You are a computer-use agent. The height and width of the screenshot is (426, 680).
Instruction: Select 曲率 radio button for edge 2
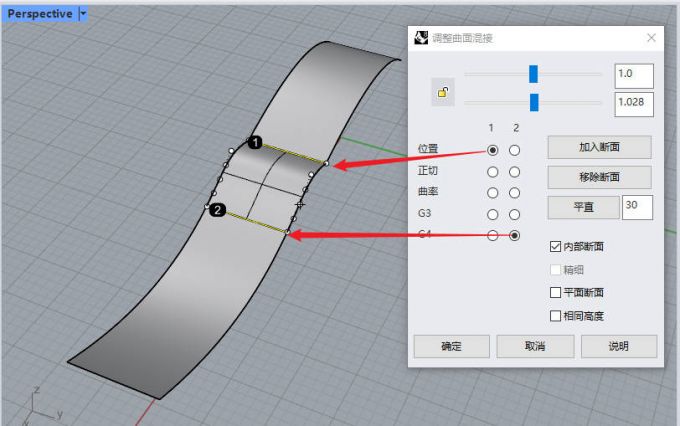(x=514, y=193)
